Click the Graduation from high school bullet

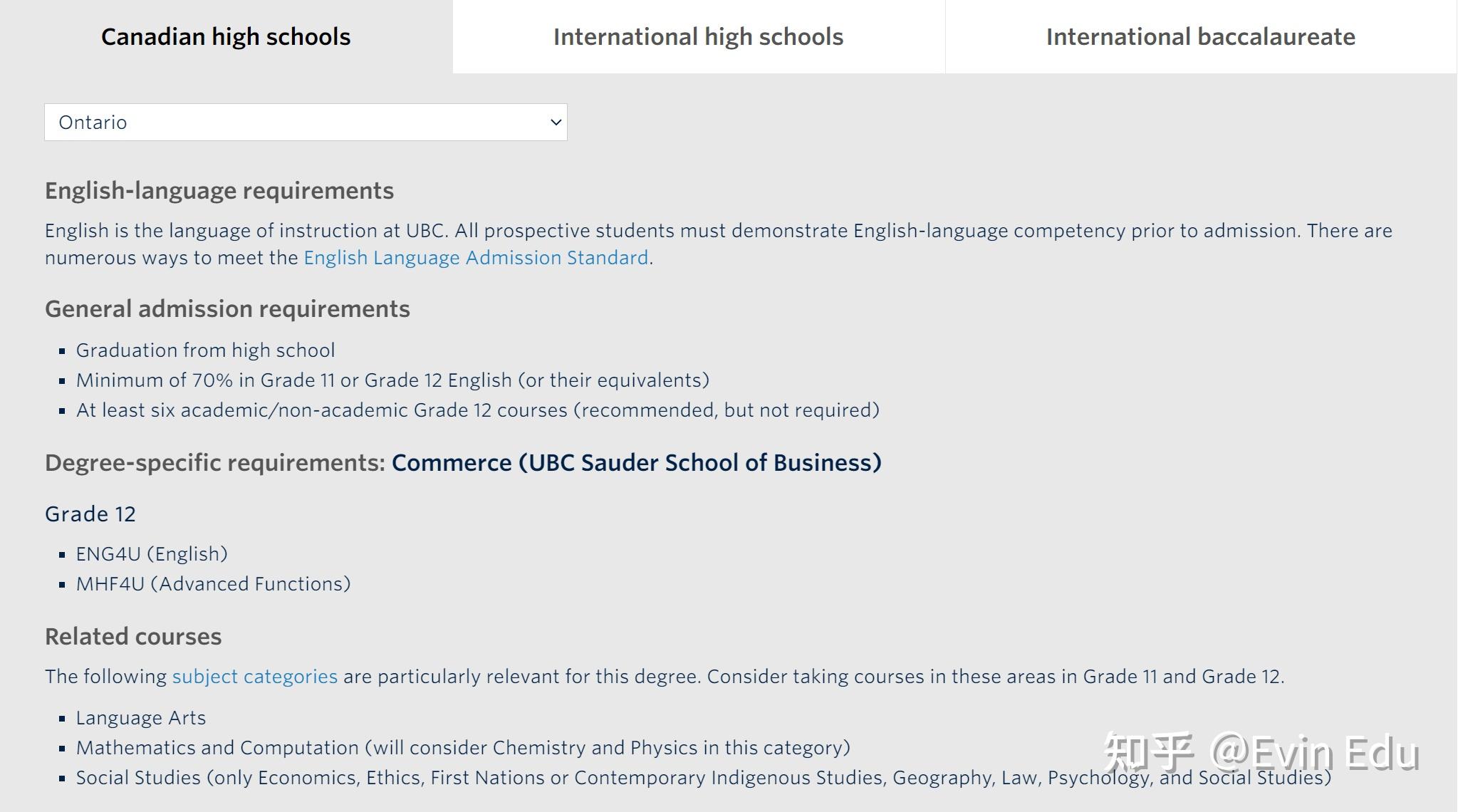205,350
